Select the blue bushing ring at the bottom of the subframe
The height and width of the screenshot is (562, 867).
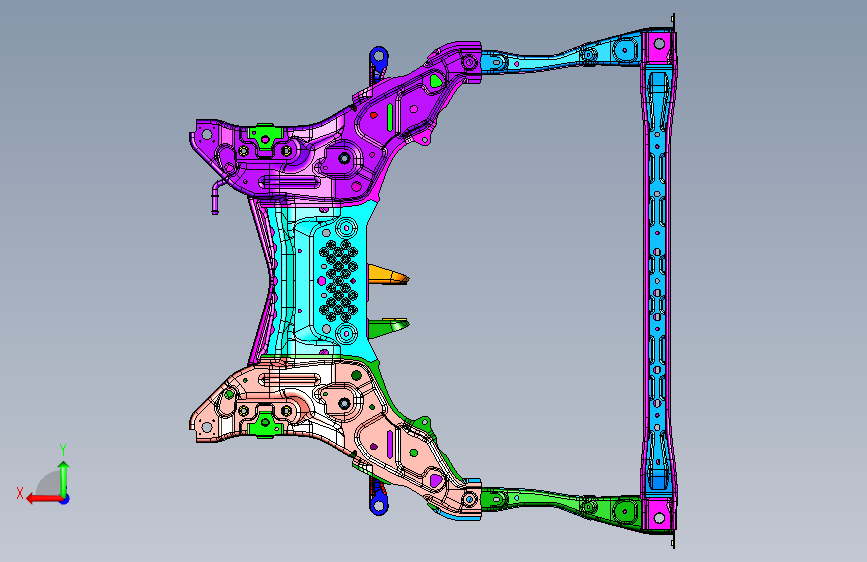click(379, 505)
